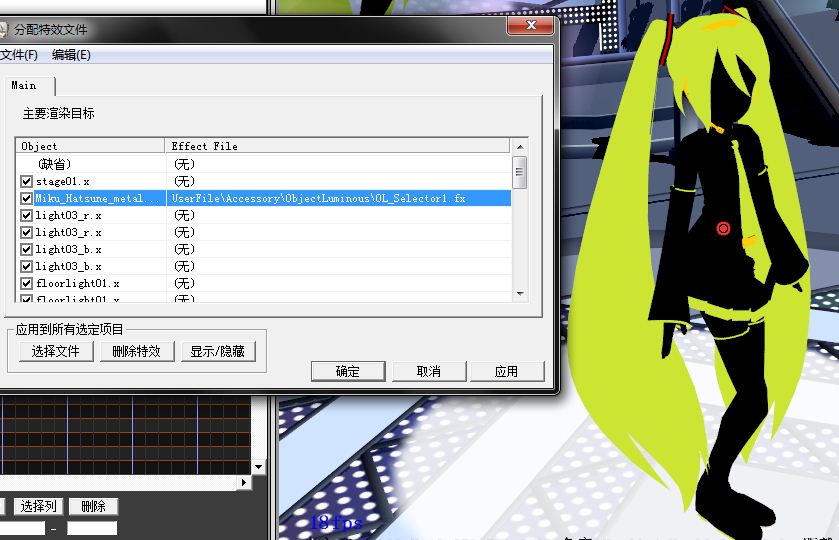
Task: Click the effect list scrollbar thumb
Action: click(x=520, y=172)
